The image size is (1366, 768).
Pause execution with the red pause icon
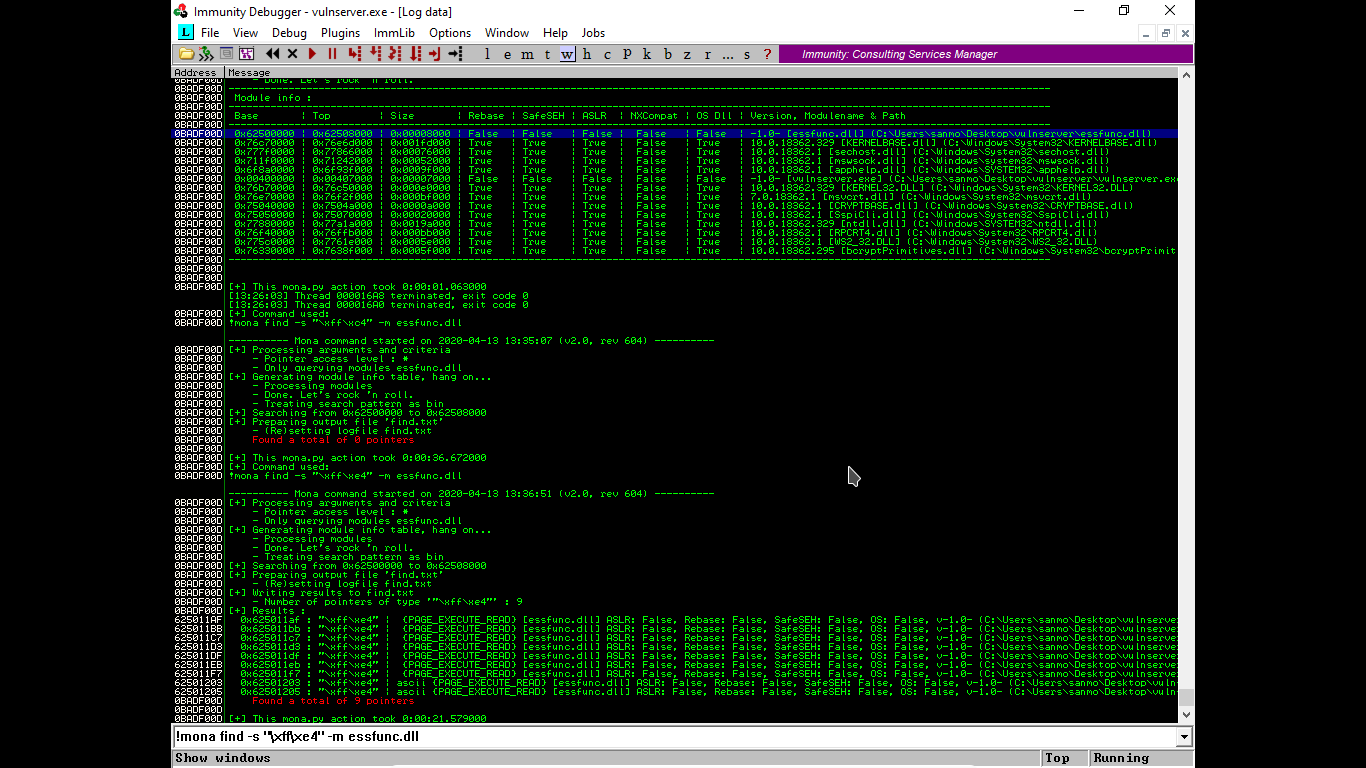tap(332, 54)
